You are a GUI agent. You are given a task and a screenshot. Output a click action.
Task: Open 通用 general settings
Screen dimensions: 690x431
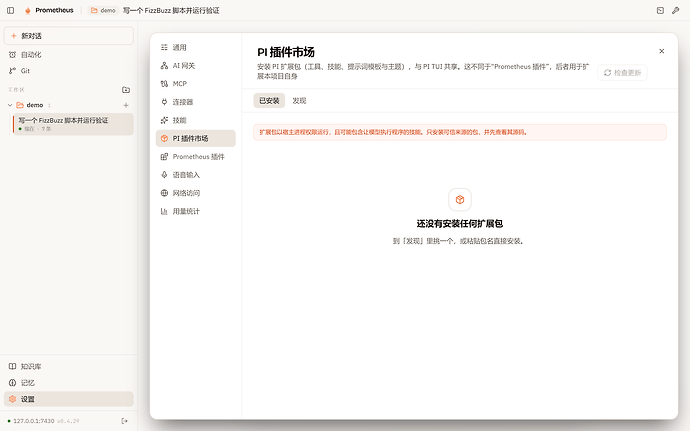tap(196, 48)
